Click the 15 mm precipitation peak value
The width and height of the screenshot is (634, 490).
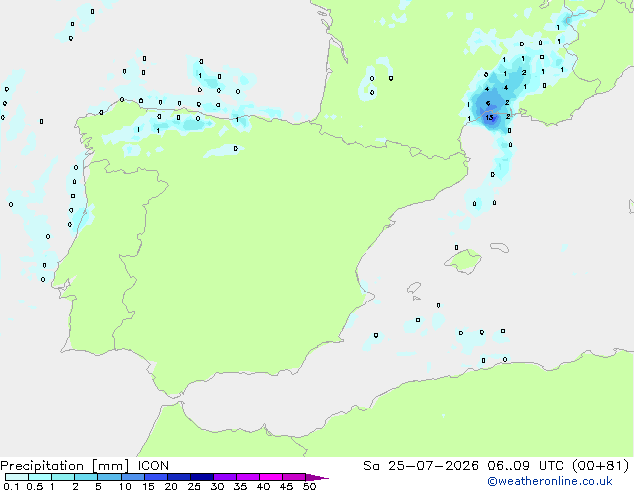[490, 118]
